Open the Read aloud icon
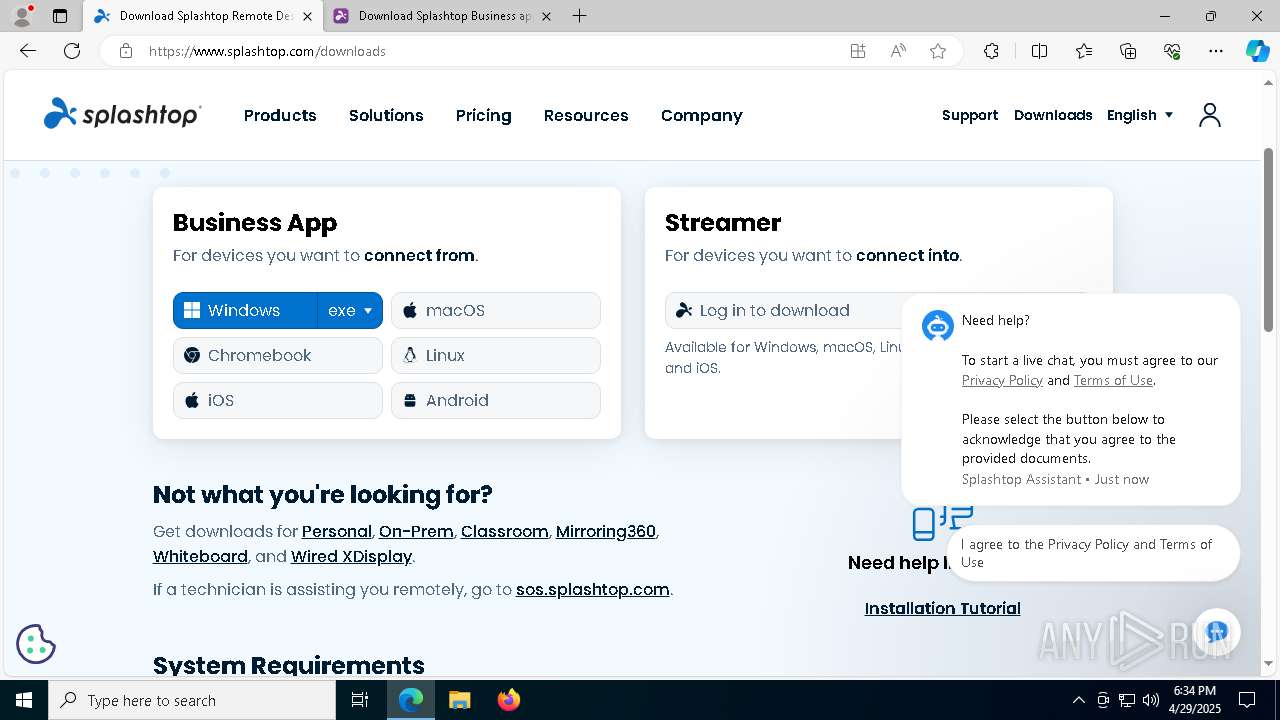1280x720 pixels. point(898,51)
